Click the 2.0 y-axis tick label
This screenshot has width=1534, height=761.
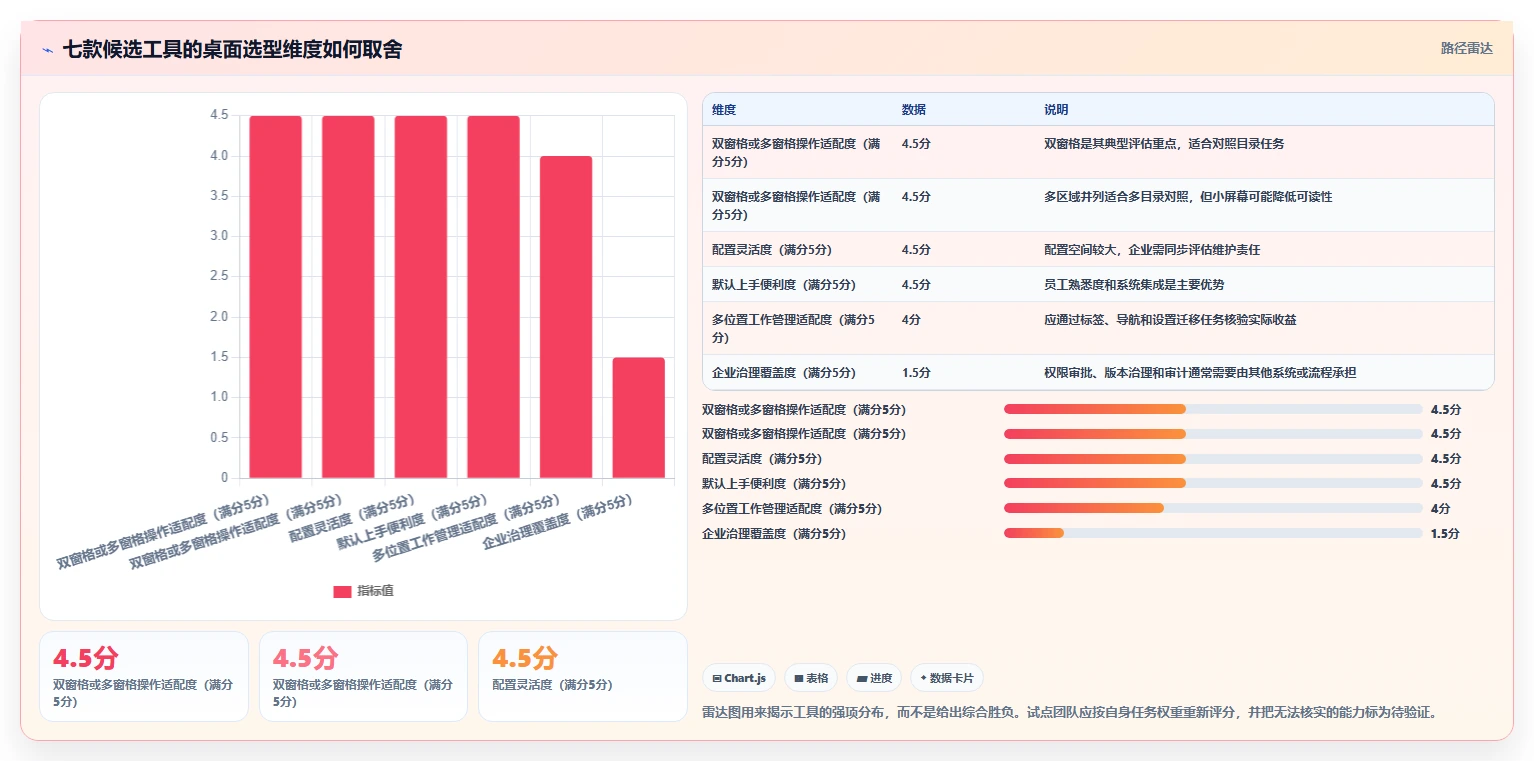219,317
